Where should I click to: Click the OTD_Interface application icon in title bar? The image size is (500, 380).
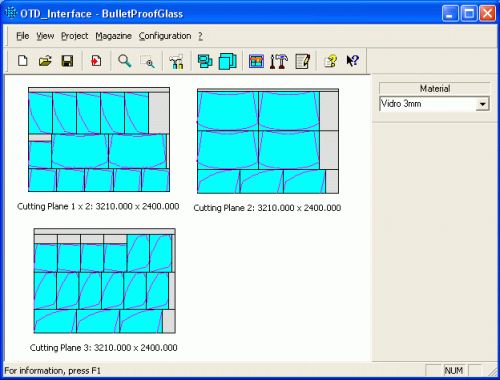tap(11, 13)
